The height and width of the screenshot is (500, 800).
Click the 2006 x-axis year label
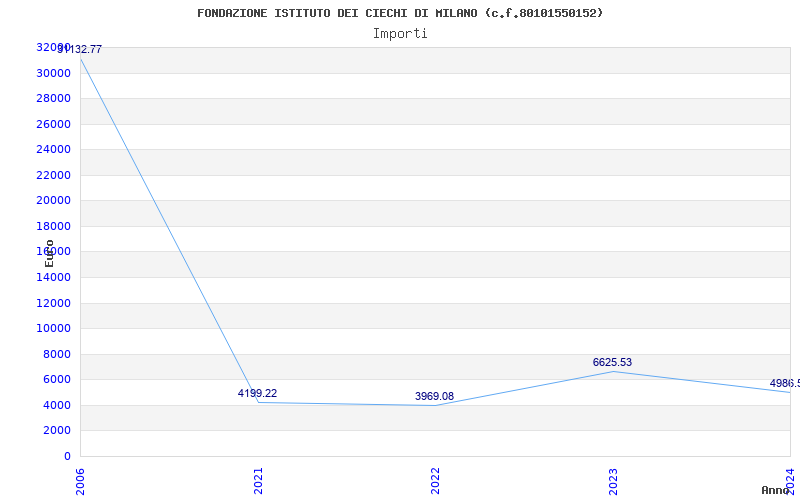80,482
